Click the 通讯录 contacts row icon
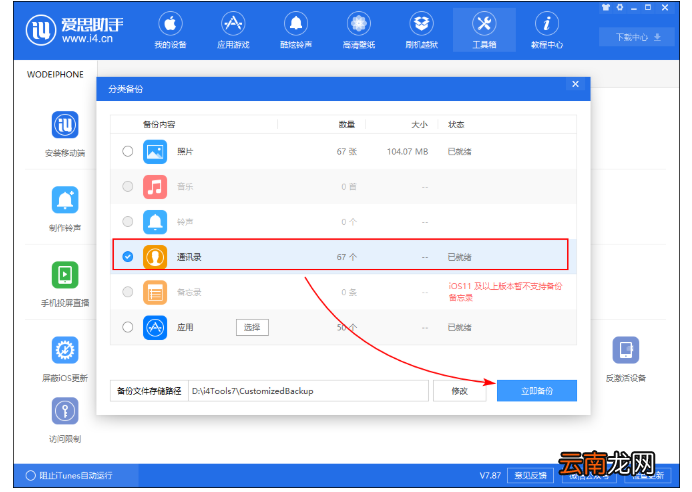The height and width of the screenshot is (492, 692). tap(155, 257)
